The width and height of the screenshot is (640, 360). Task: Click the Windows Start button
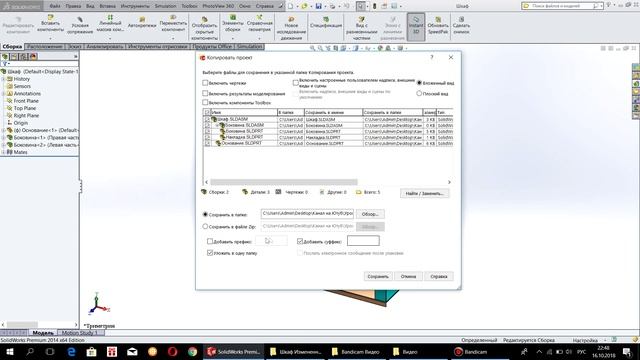tap(10, 351)
